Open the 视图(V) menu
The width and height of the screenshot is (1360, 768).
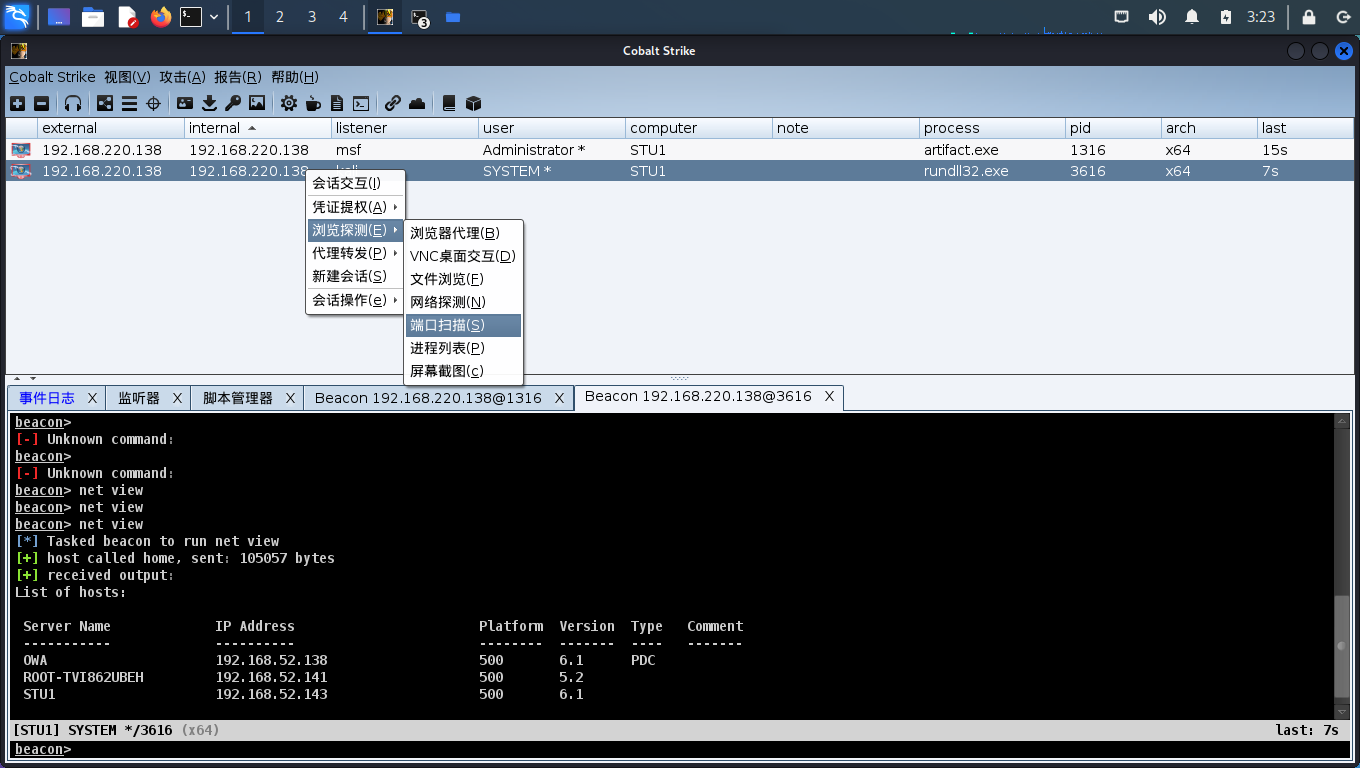[x=127, y=77]
